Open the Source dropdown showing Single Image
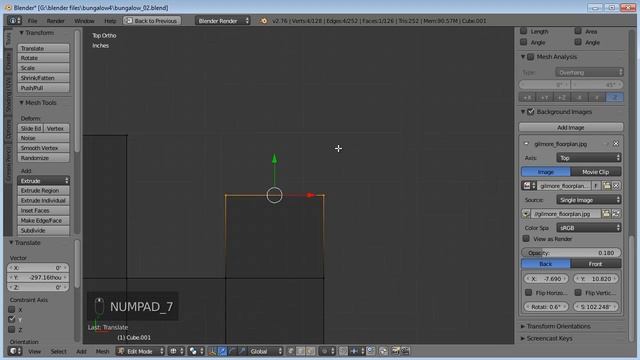Screen dimensions: 640x360 point(589,200)
